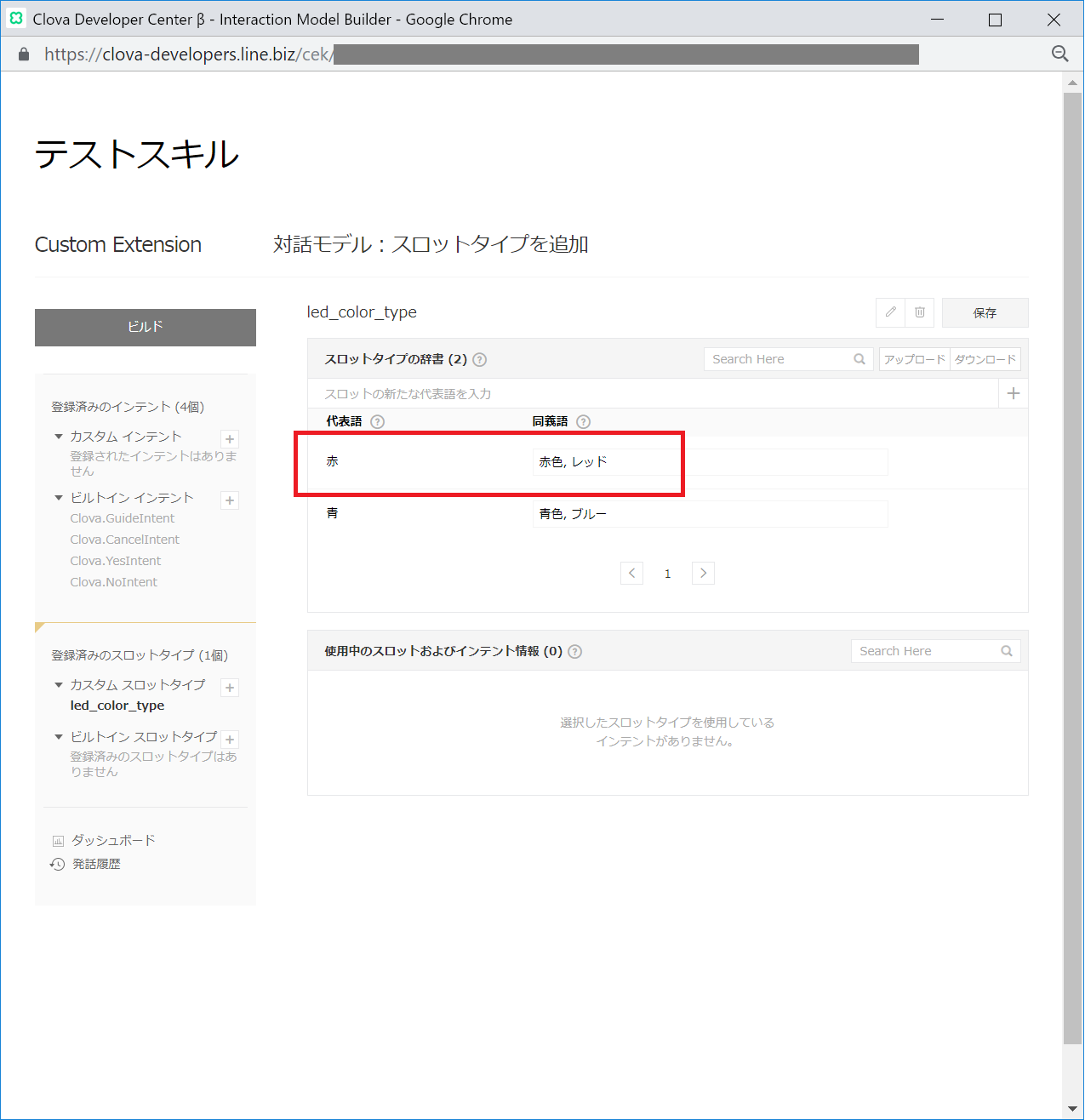
Task: Open Clova.GuideIntent in the sidebar
Action: 122,518
